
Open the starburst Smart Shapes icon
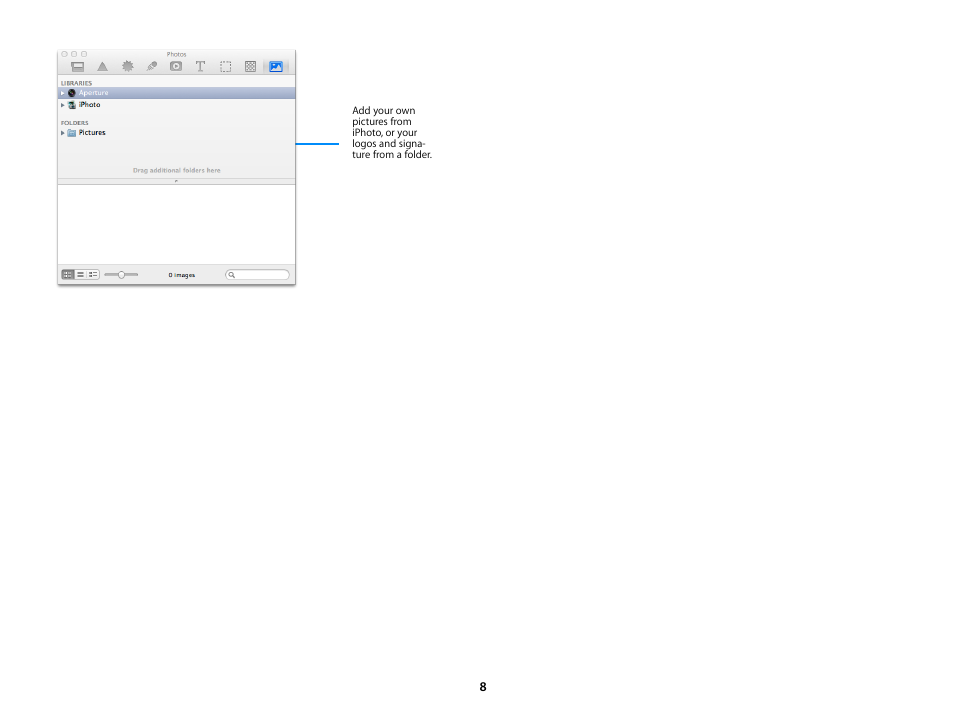(127, 66)
